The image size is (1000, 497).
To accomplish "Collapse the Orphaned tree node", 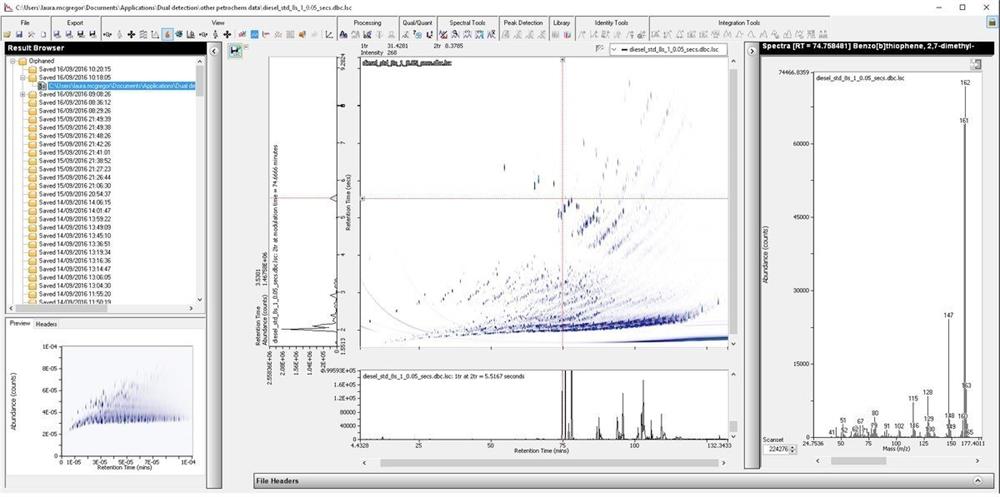I will pos(12,59).
